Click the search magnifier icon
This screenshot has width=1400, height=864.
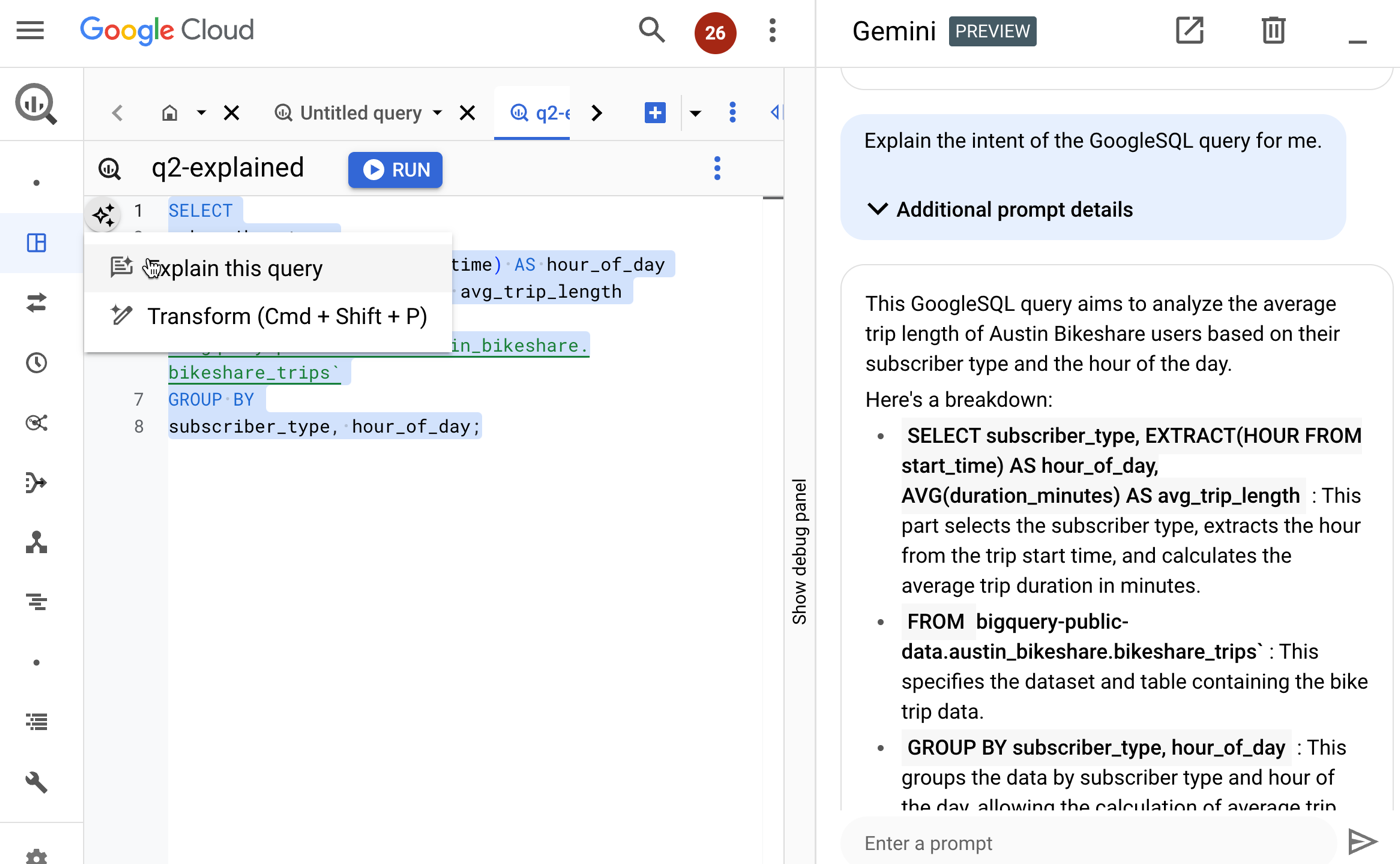[x=652, y=31]
